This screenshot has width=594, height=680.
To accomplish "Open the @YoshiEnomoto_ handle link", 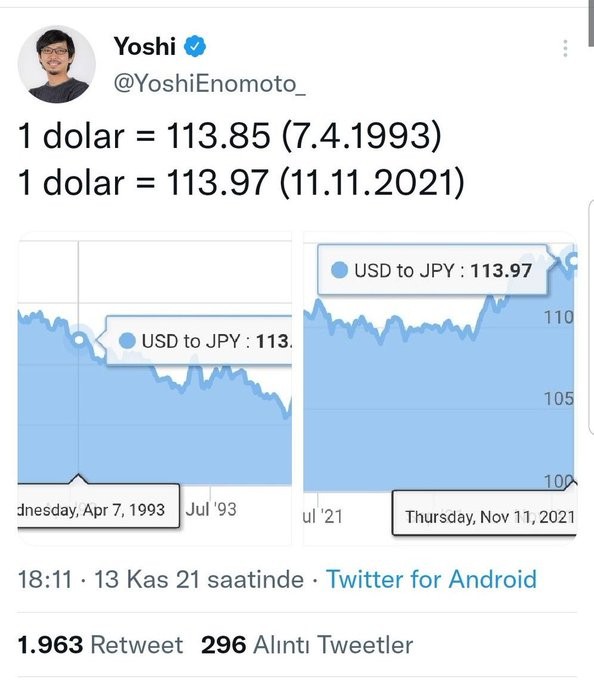I will [209, 83].
